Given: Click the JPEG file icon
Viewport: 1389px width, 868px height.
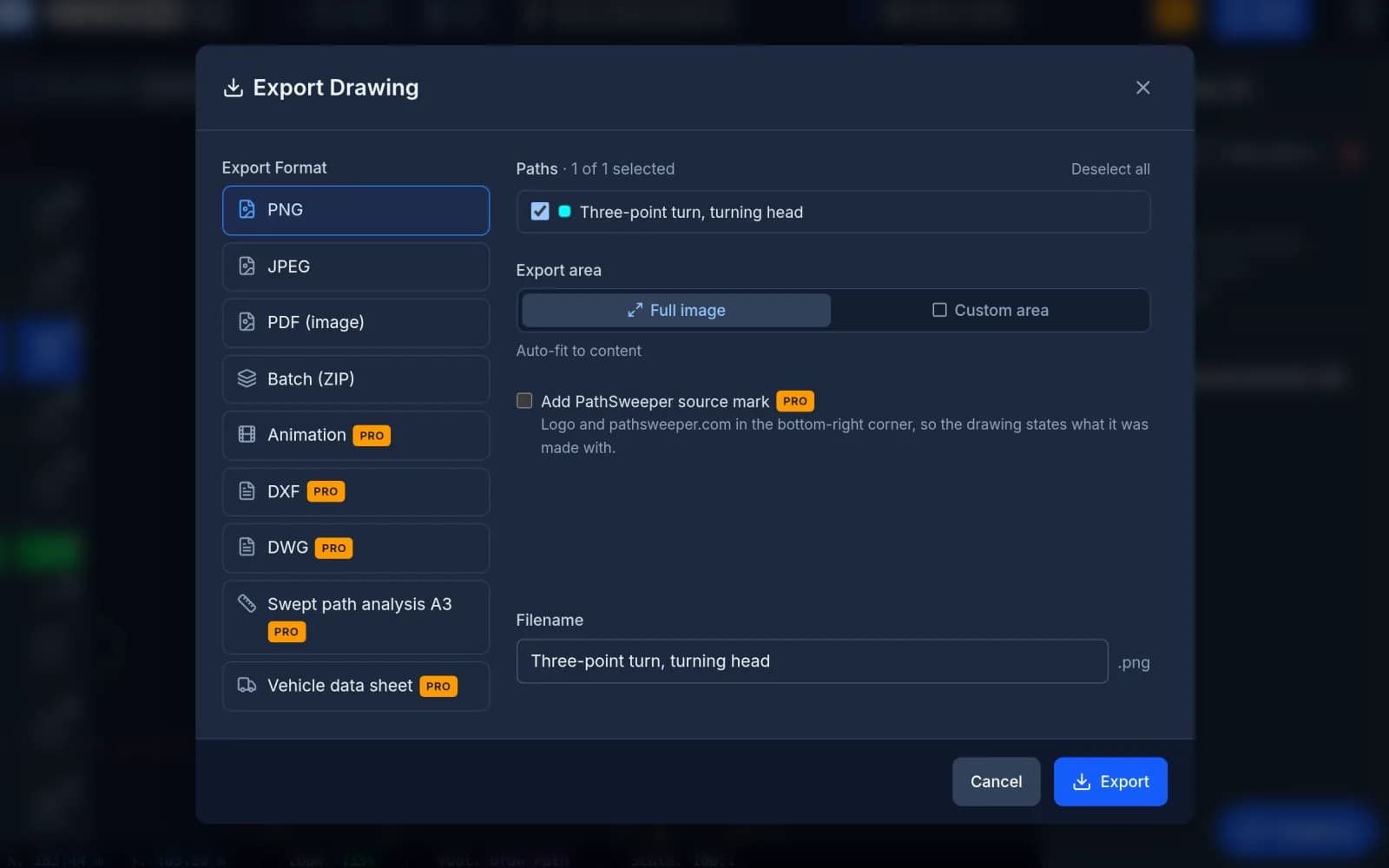Looking at the screenshot, I should point(247,266).
